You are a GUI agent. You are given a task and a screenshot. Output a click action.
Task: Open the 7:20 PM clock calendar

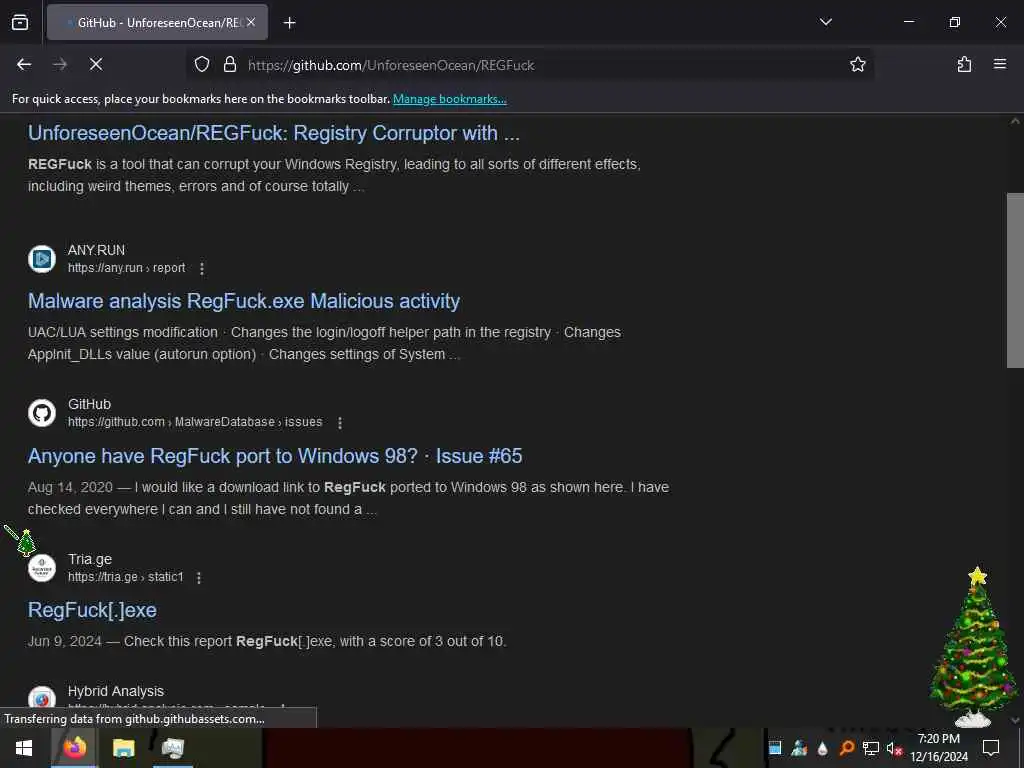(x=938, y=748)
